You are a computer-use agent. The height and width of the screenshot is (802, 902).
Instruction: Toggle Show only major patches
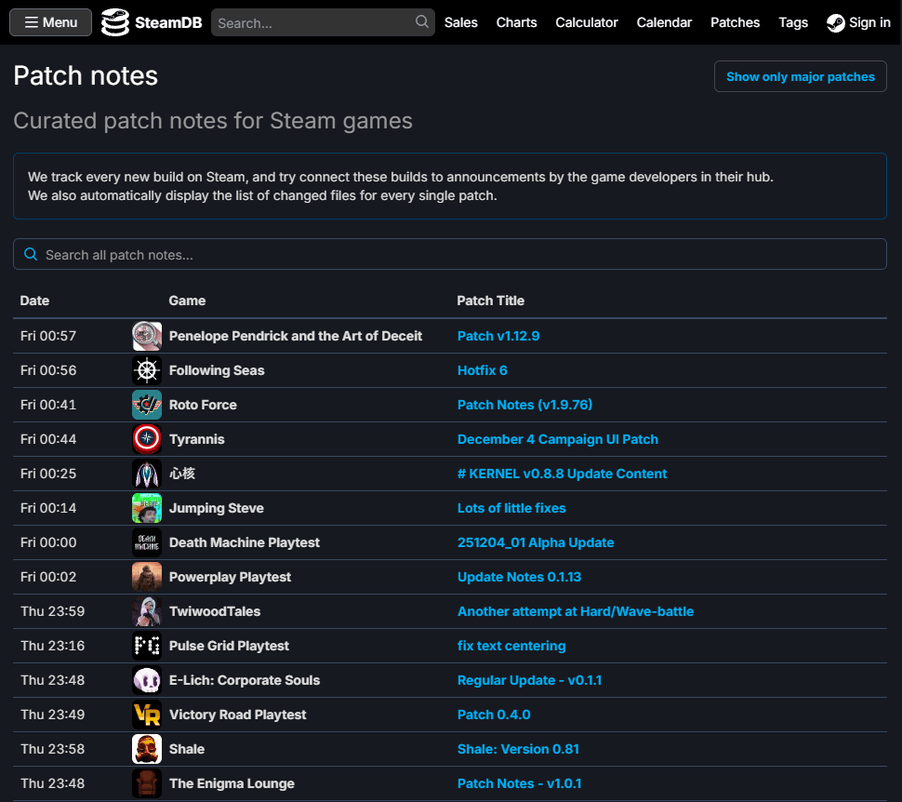click(800, 77)
